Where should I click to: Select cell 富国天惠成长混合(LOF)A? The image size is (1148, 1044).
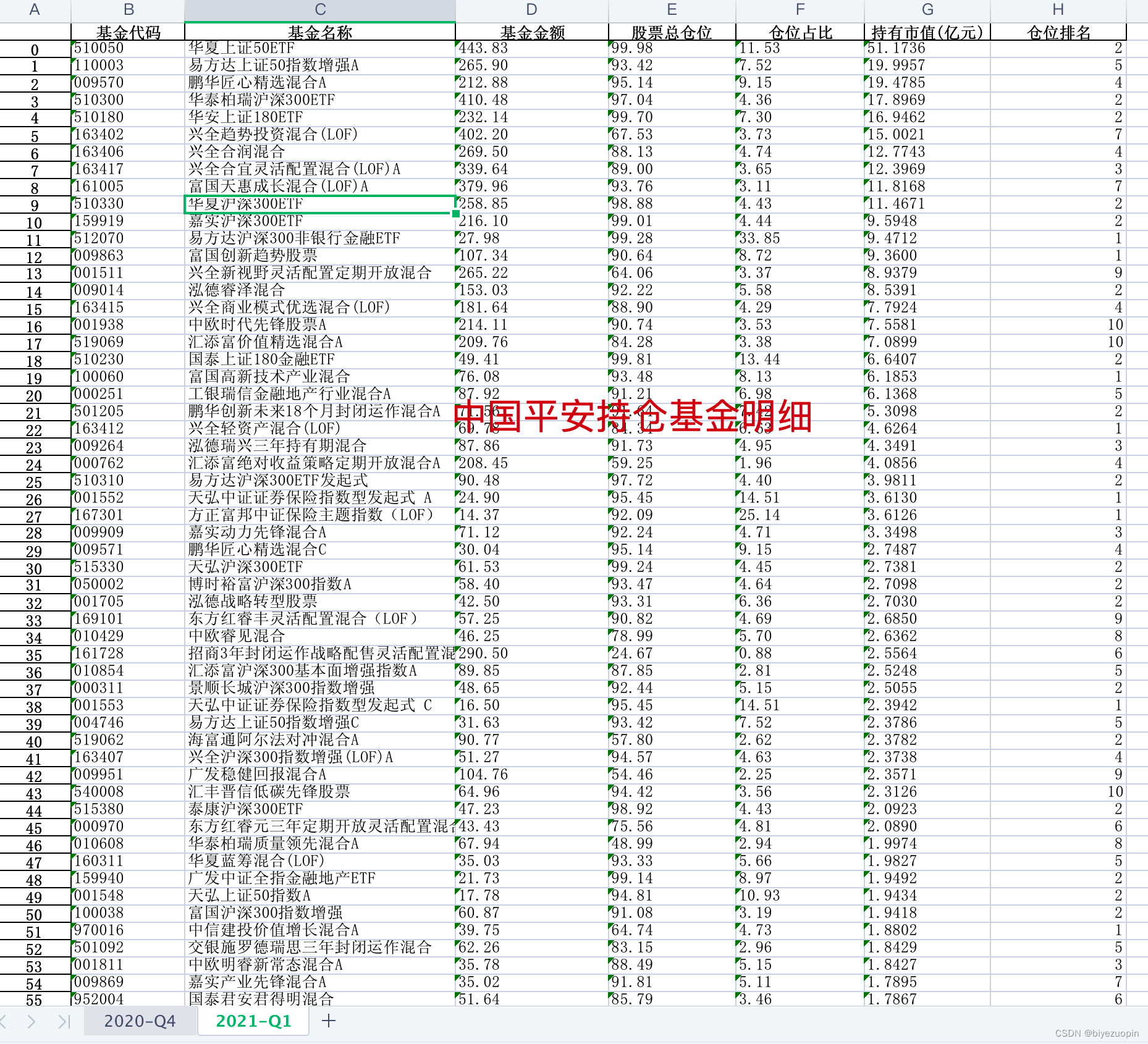320,187
